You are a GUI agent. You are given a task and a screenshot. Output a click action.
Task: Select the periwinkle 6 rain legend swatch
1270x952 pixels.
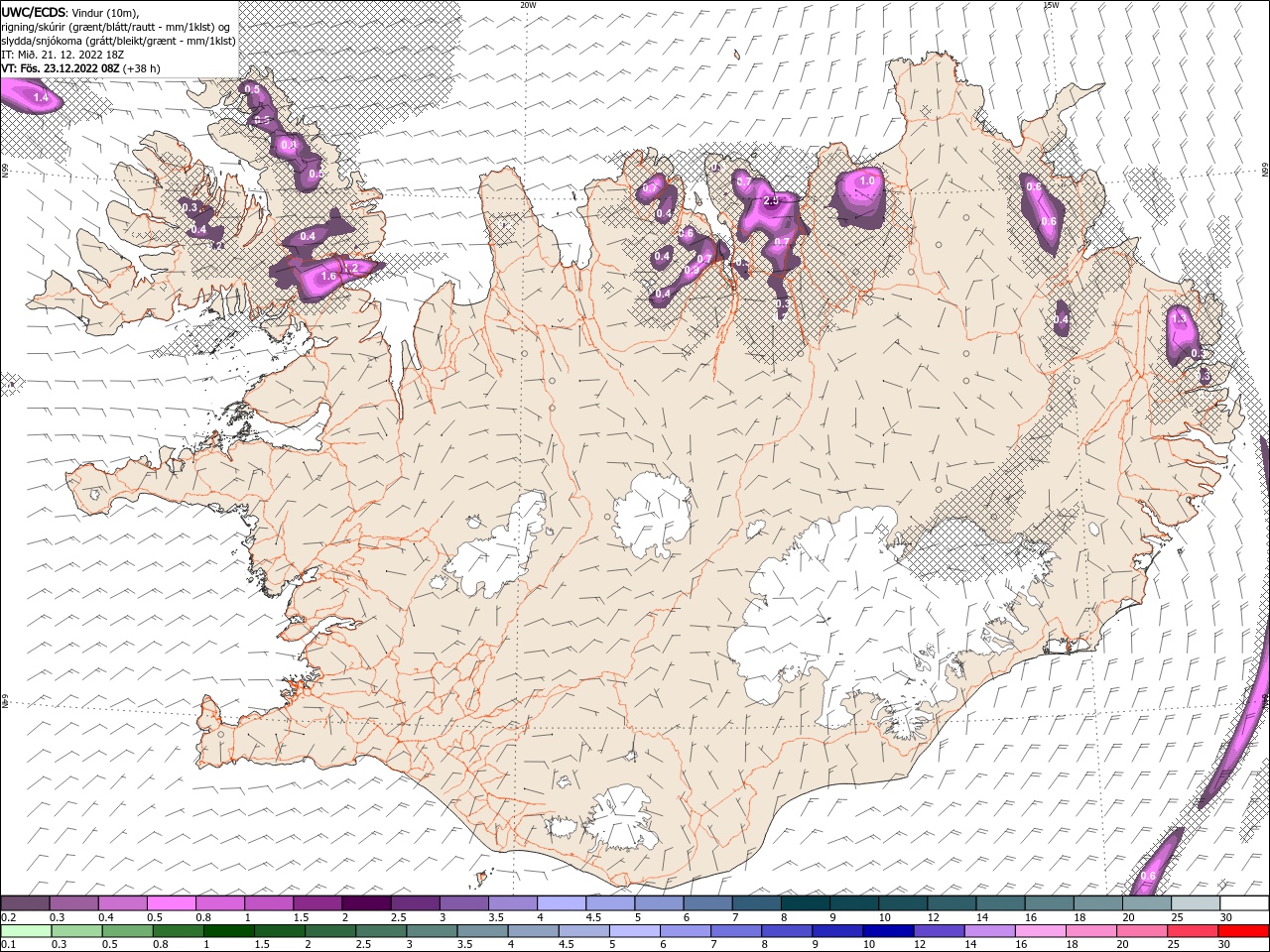point(686,930)
